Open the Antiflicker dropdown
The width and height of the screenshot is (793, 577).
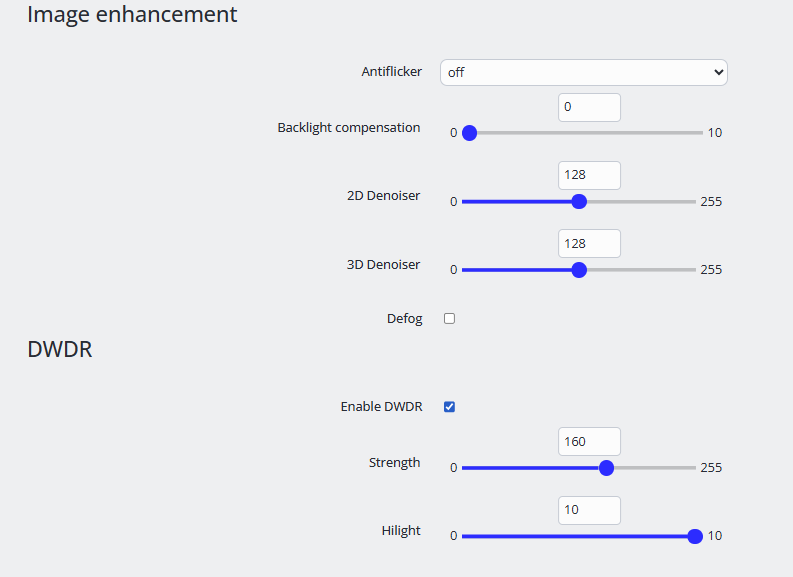tap(583, 73)
